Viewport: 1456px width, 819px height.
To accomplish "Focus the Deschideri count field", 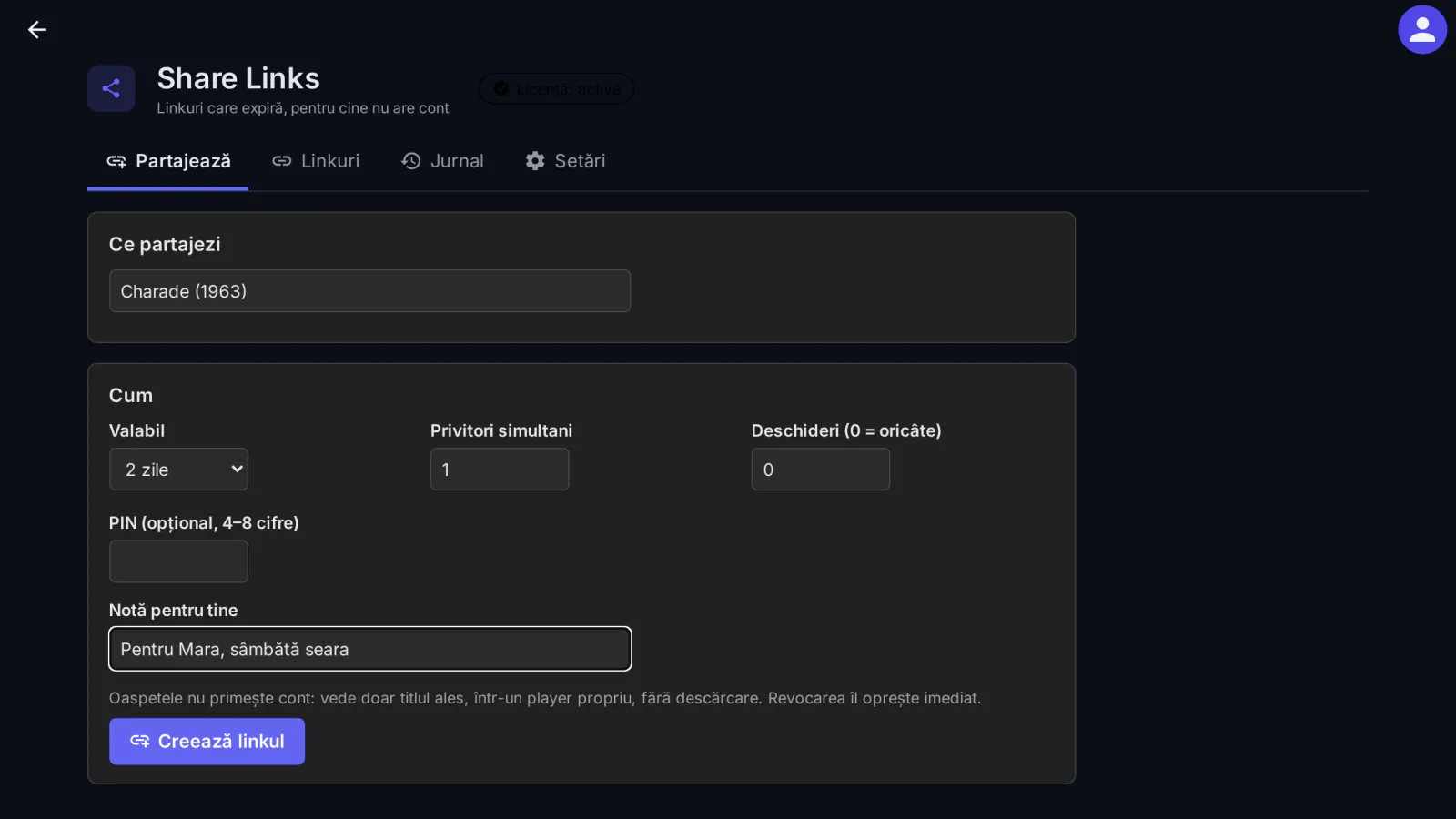I will 821,470.
